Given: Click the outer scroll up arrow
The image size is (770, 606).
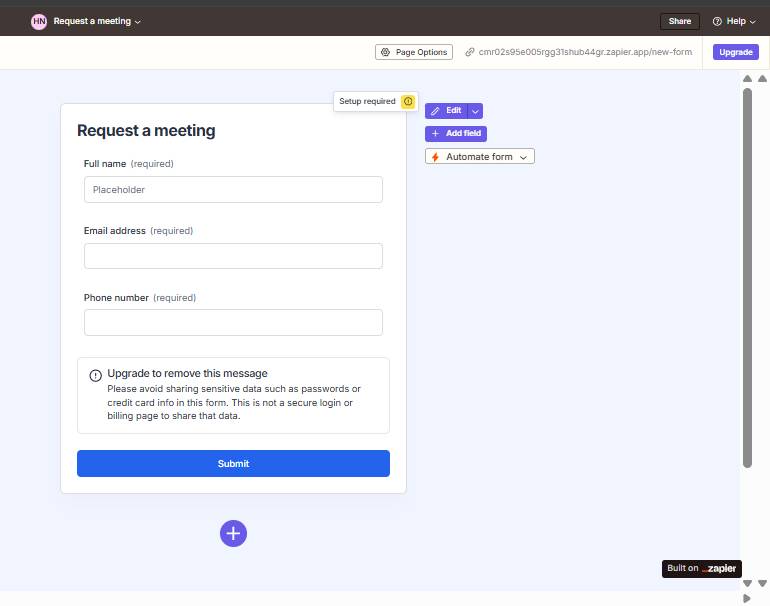Looking at the screenshot, I should tap(762, 79).
